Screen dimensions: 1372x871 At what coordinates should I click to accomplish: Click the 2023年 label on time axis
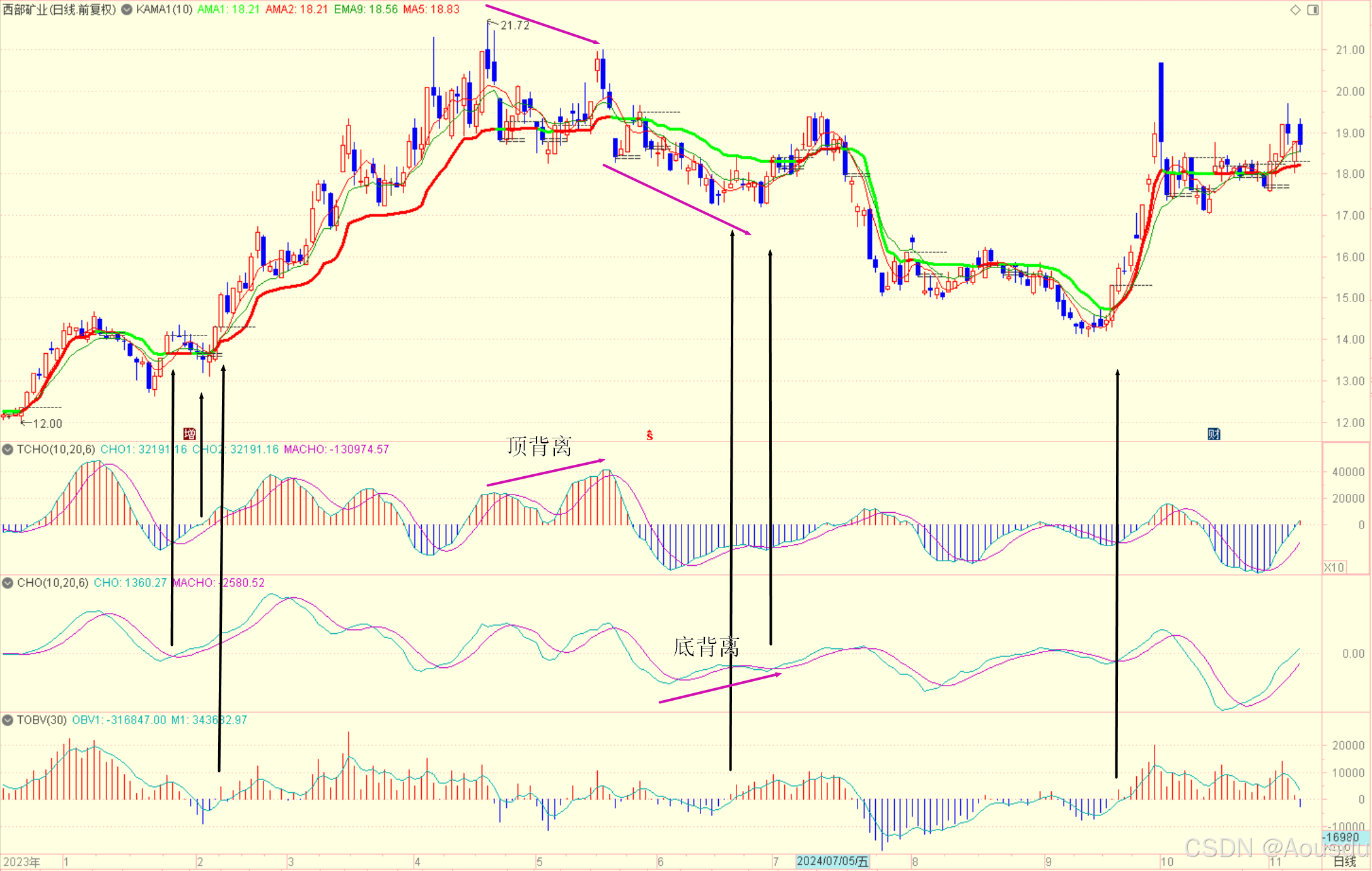[21, 862]
